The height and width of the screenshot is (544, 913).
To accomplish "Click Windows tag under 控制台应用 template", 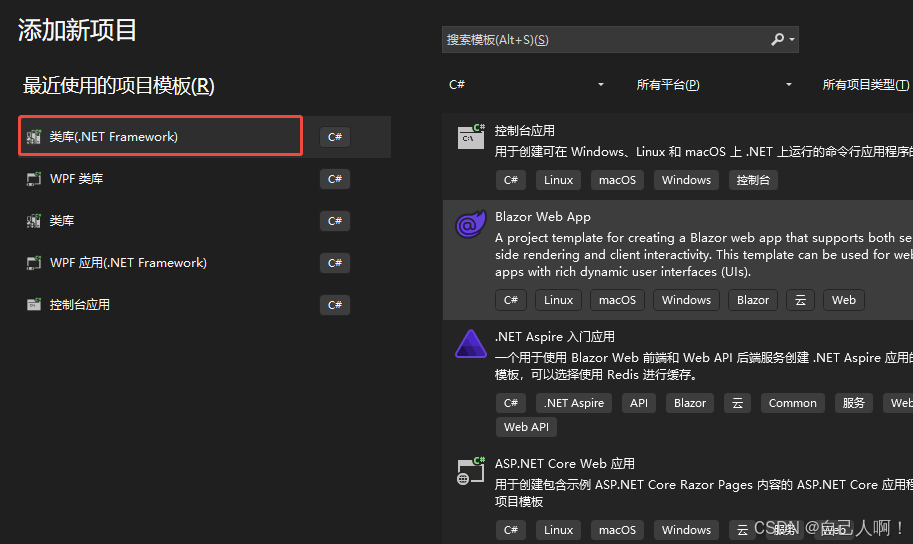I will 686,180.
